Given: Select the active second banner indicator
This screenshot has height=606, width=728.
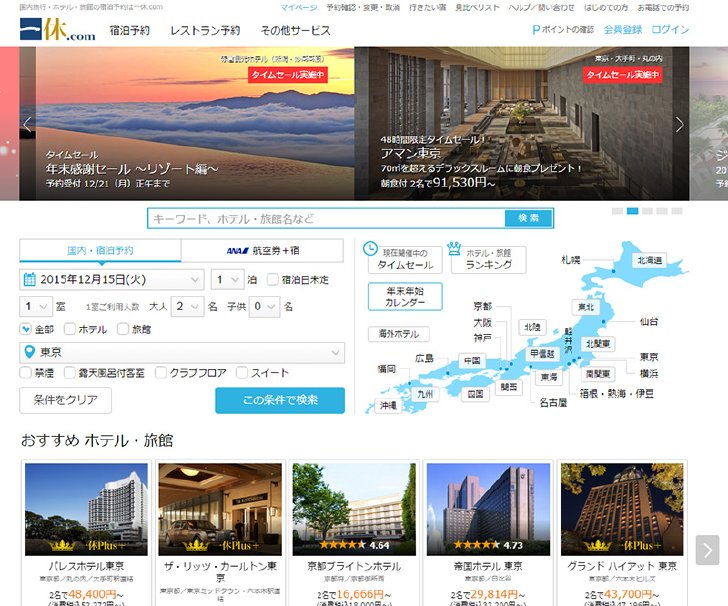Looking at the screenshot, I should tap(632, 211).
